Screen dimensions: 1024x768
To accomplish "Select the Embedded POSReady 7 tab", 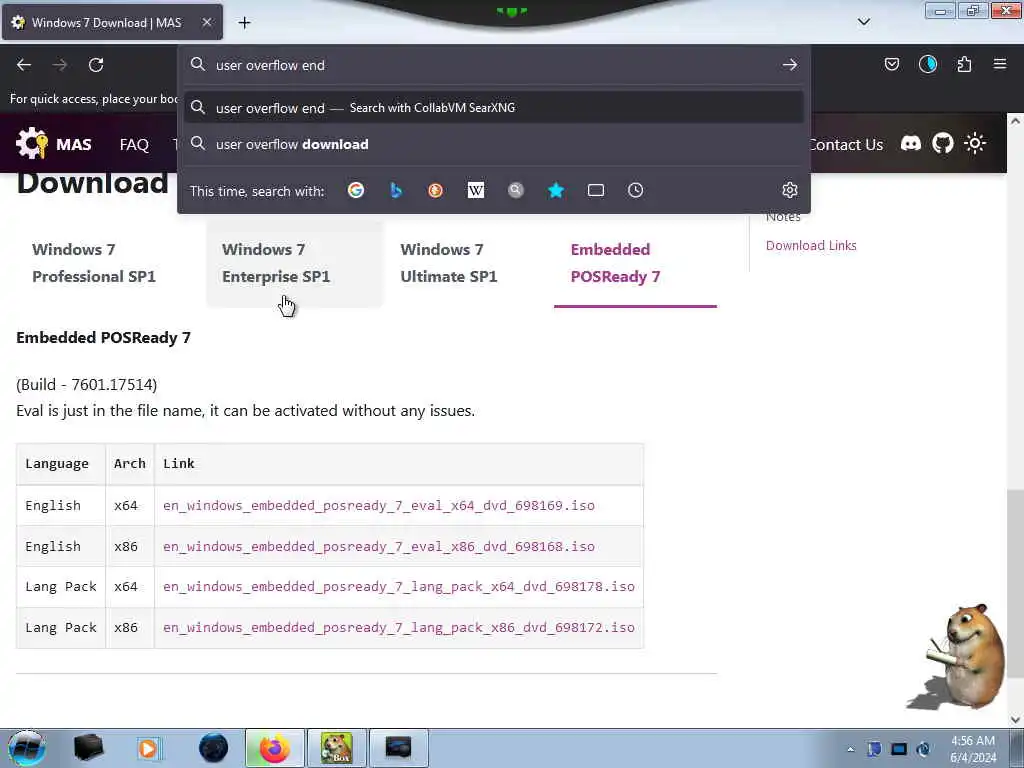I will pos(635,263).
